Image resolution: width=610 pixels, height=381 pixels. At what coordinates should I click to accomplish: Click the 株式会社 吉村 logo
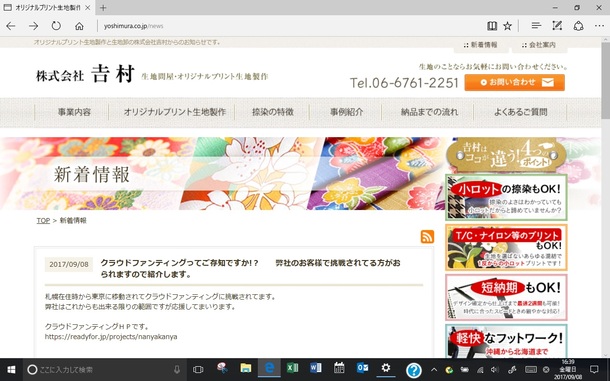coord(86,74)
